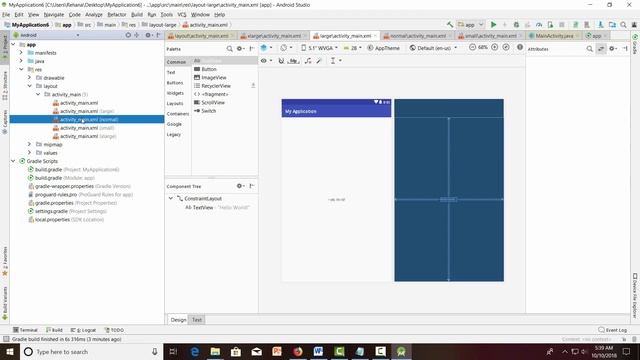Open Project panel settings gear
The image size is (640, 360).
pyautogui.click(x=149, y=35)
